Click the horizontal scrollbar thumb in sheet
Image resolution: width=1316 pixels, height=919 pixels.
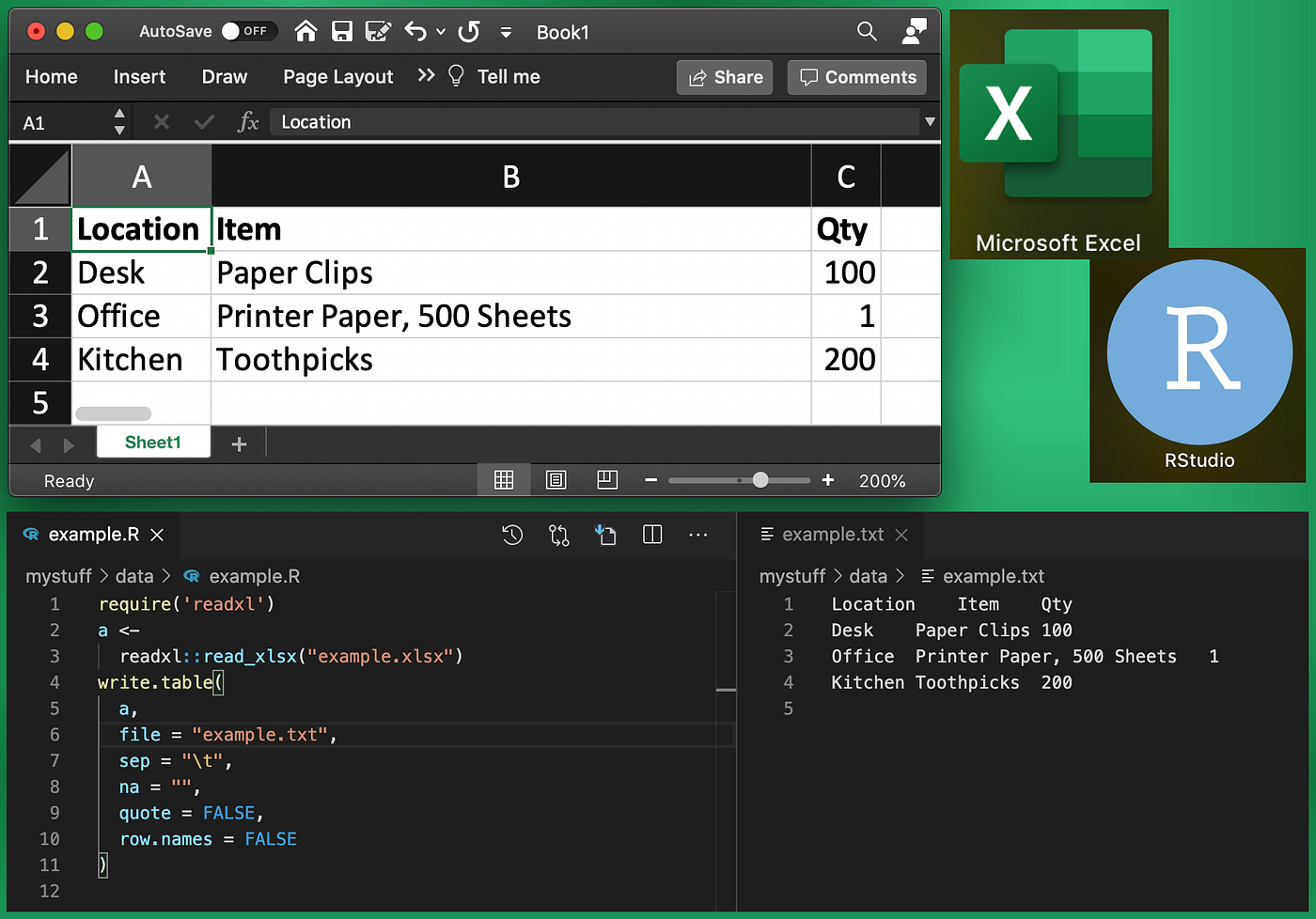click(x=113, y=413)
